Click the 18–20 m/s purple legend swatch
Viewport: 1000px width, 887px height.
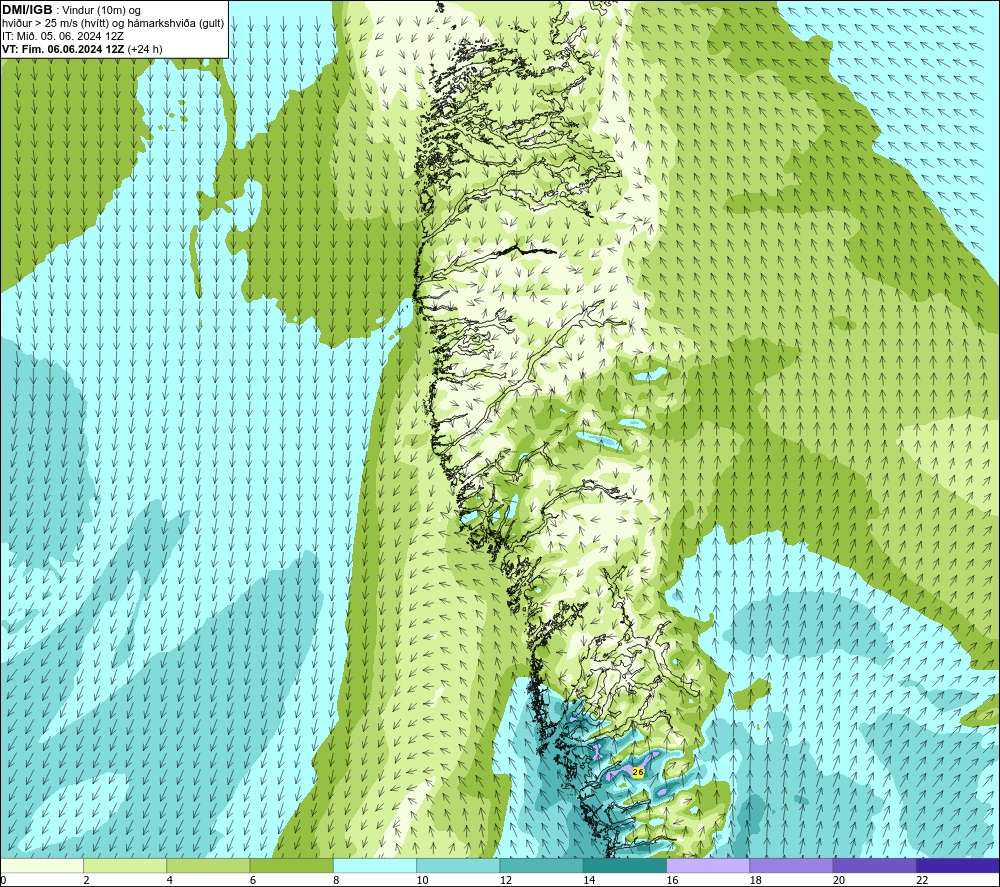(x=791, y=865)
